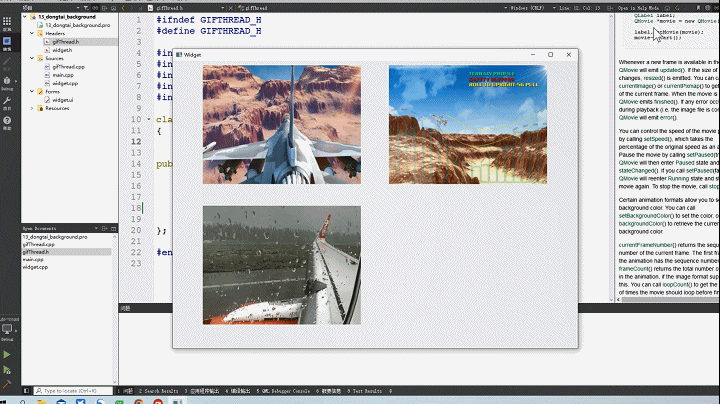Go back with the left arrow in editor toolbar

coord(123,8)
